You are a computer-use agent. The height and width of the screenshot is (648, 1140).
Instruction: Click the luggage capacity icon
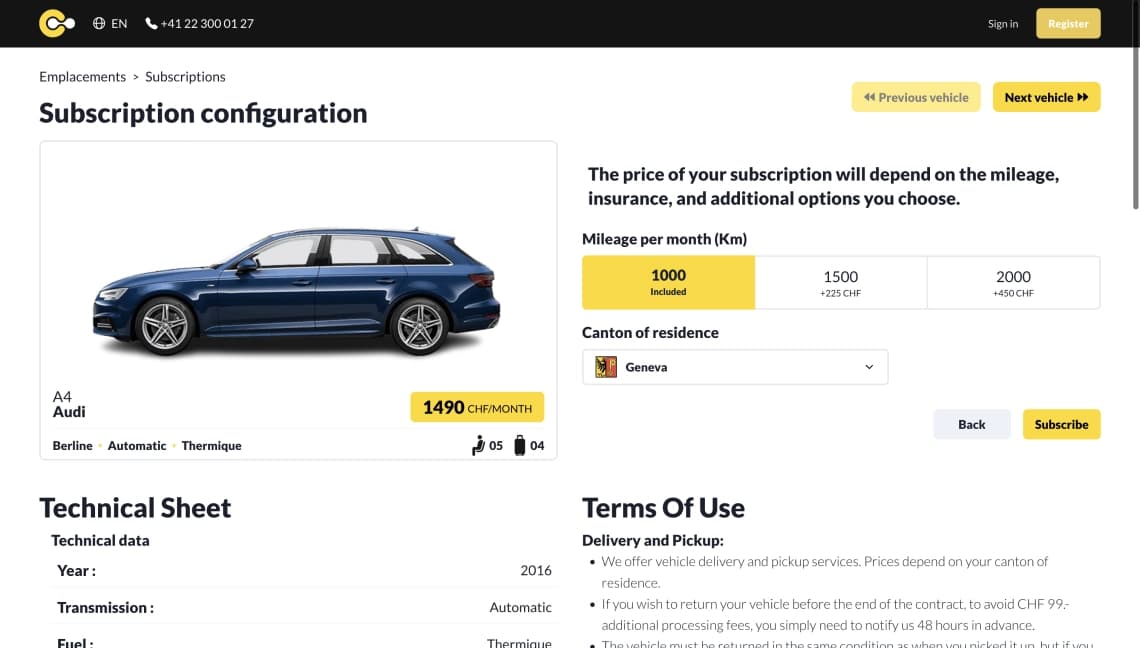520,445
